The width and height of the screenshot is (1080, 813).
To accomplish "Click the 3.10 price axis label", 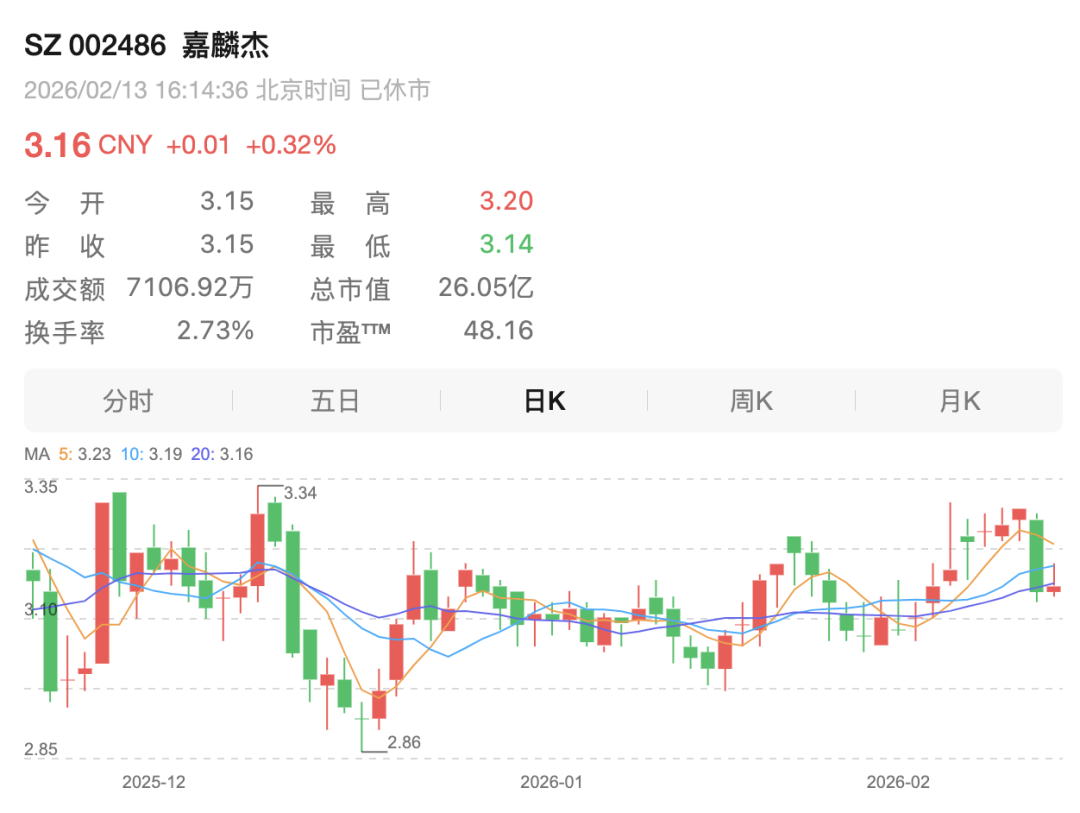I will pyautogui.click(x=41, y=610).
